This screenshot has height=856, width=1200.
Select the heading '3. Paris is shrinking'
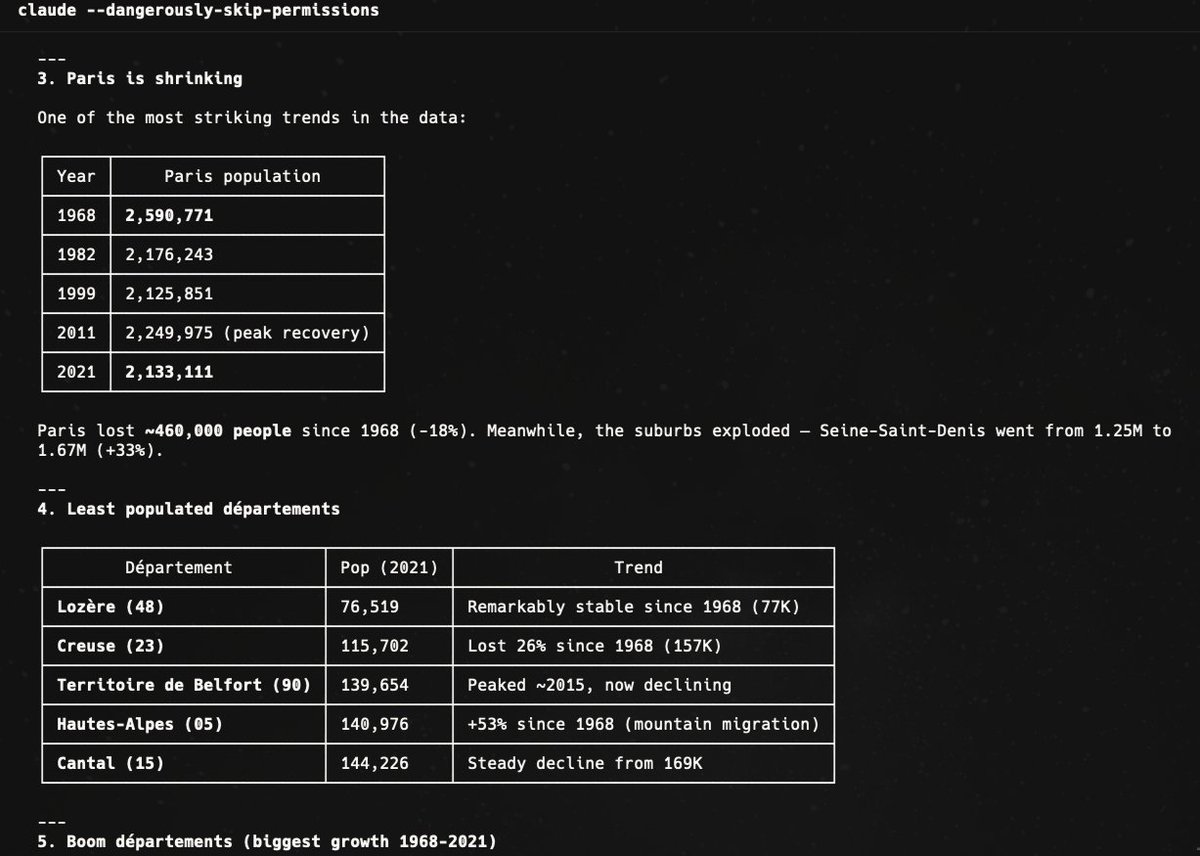pos(139,78)
